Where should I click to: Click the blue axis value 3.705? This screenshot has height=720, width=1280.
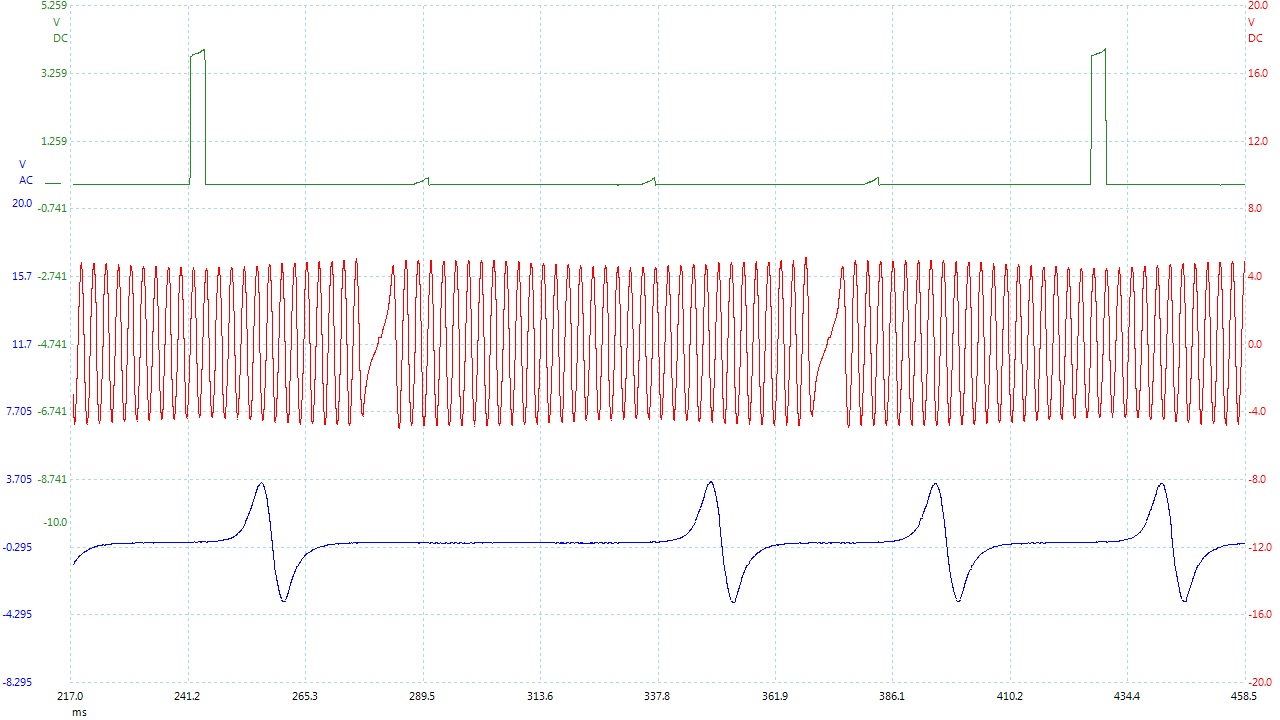20,479
